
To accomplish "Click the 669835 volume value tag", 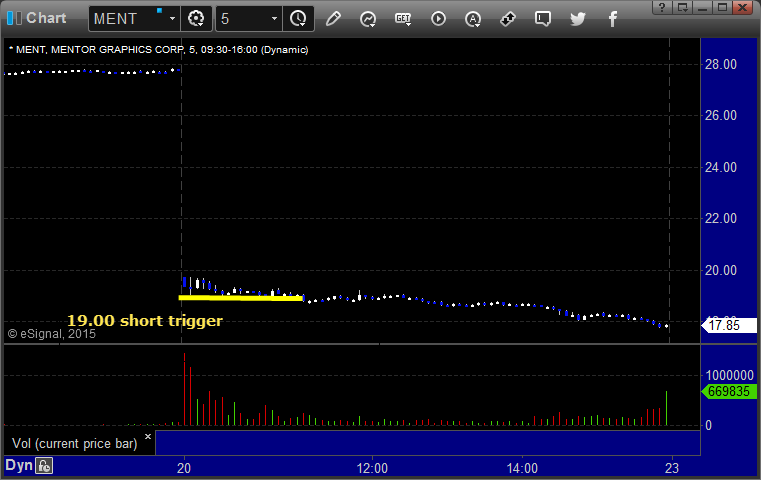I will click(x=729, y=391).
